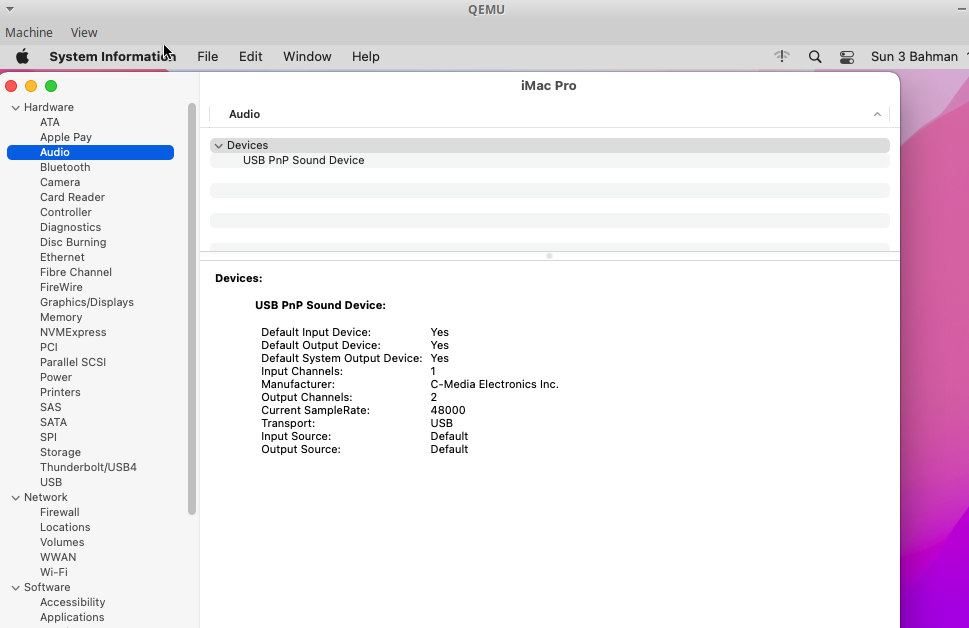Click the Spotlight search magnifier icon
Screen dimensions: 969x628
[x=815, y=57]
